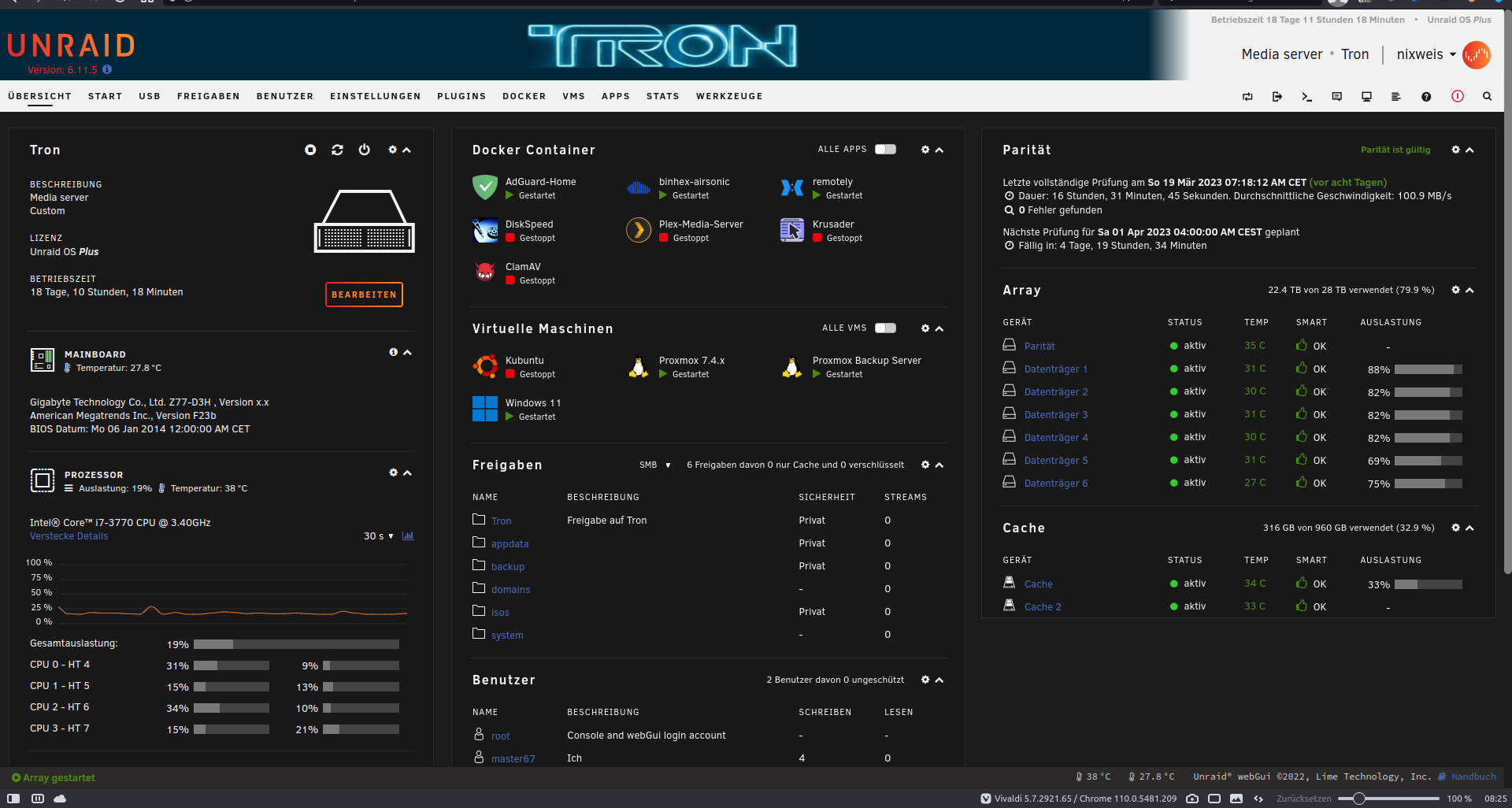1512x808 pixels.
Task: Toggle the ALLE VMS switch
Action: coord(885,328)
